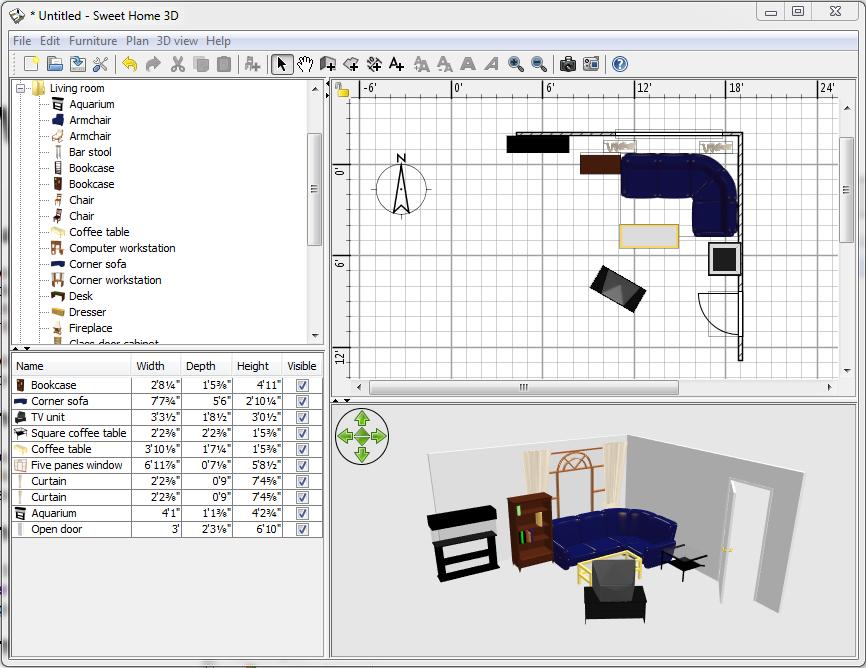Choose the Create walls tool

(328, 64)
